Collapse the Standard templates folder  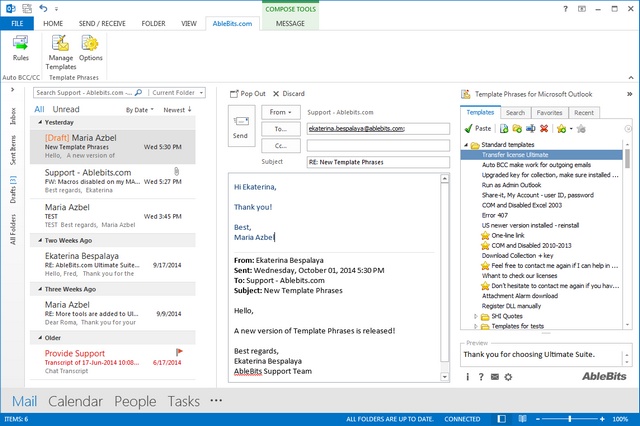coord(466,145)
